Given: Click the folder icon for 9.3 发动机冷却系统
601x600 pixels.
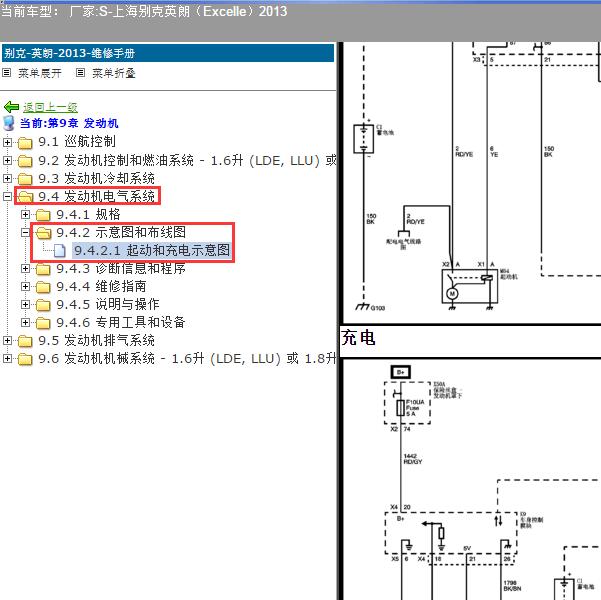Looking at the screenshot, I should click(x=25, y=179).
